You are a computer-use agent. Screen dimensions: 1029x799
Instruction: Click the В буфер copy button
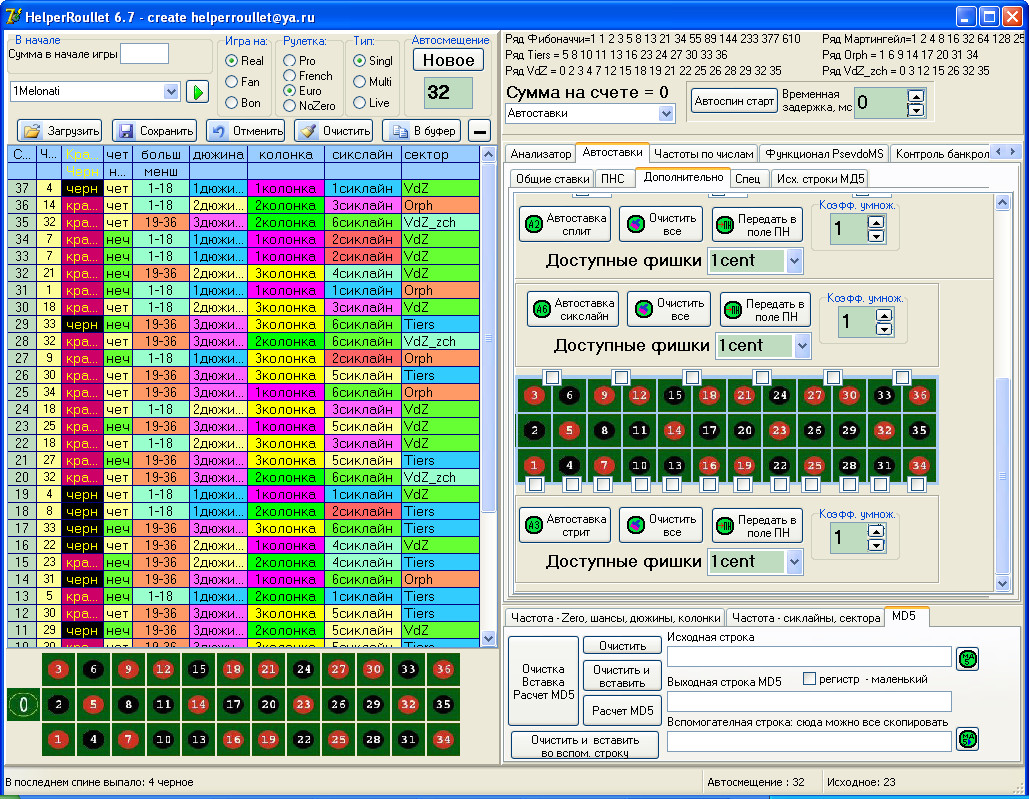point(422,131)
